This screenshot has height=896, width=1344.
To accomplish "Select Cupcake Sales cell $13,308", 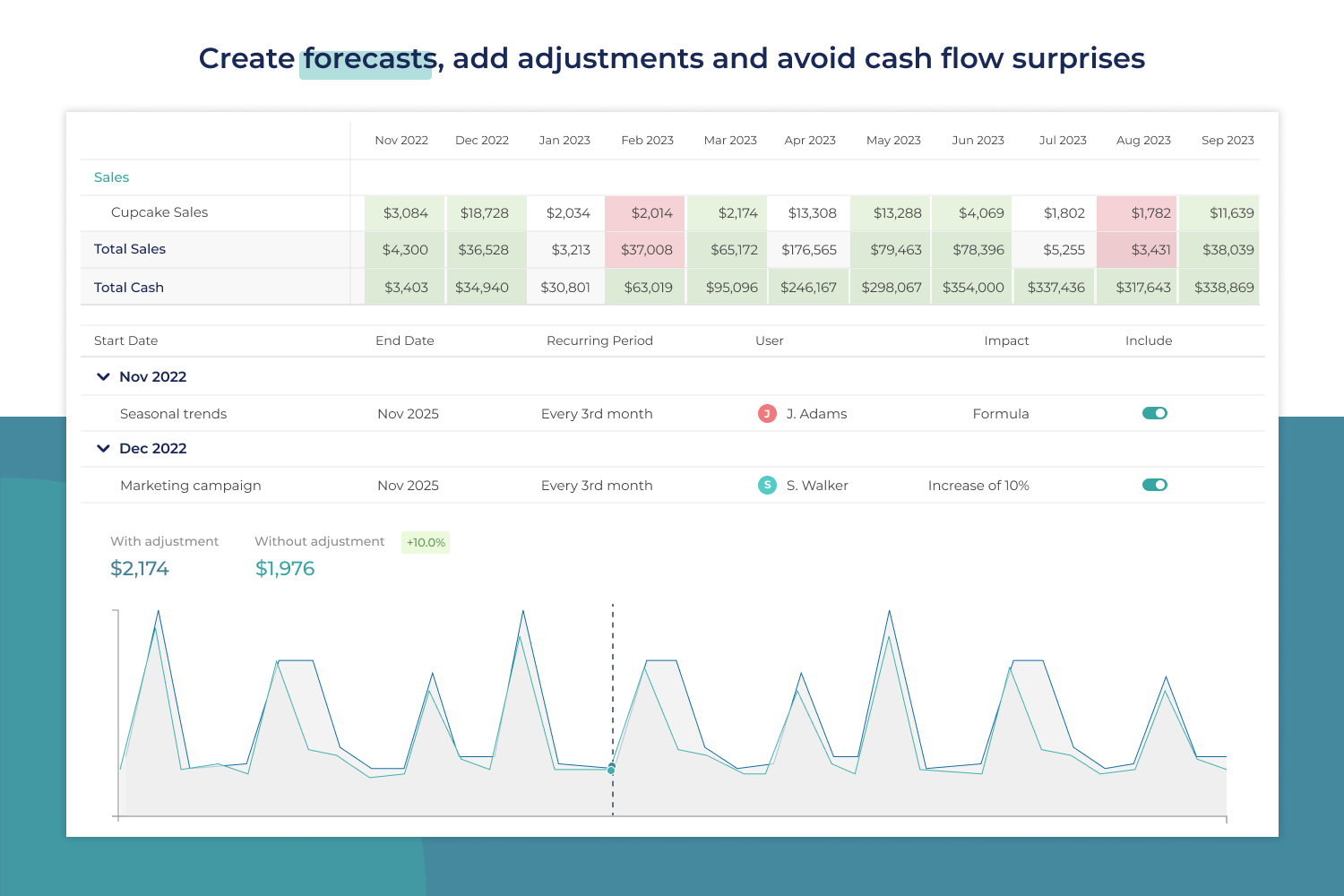I will [808, 213].
